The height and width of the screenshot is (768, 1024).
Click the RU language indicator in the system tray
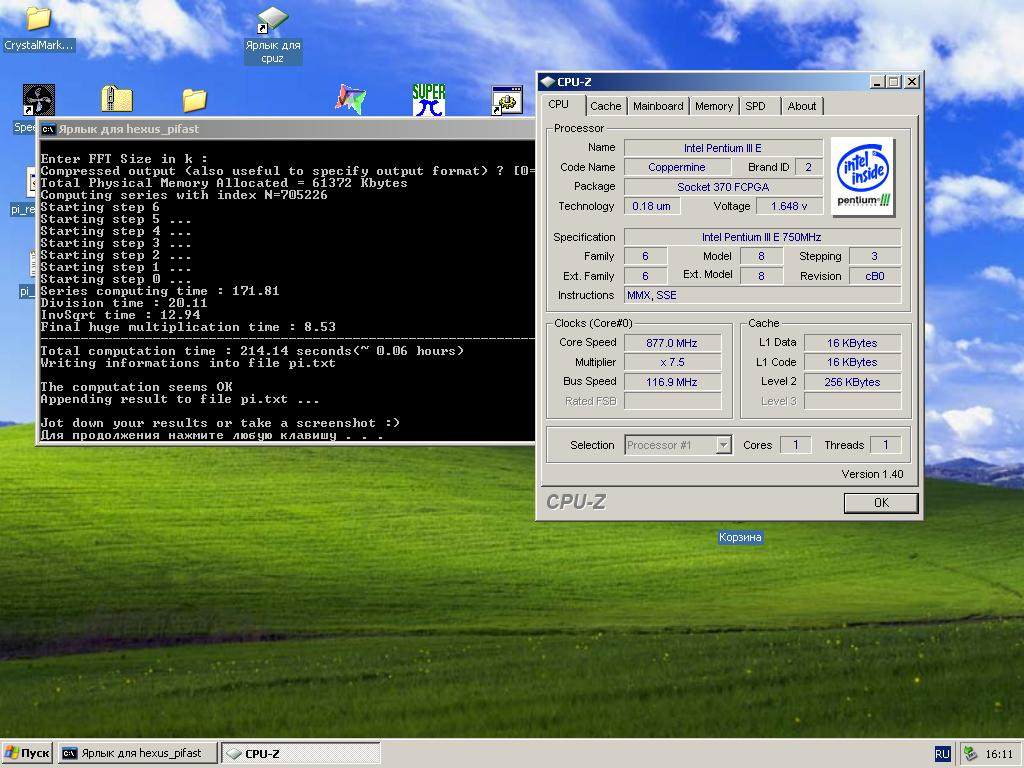pyautogui.click(x=942, y=754)
